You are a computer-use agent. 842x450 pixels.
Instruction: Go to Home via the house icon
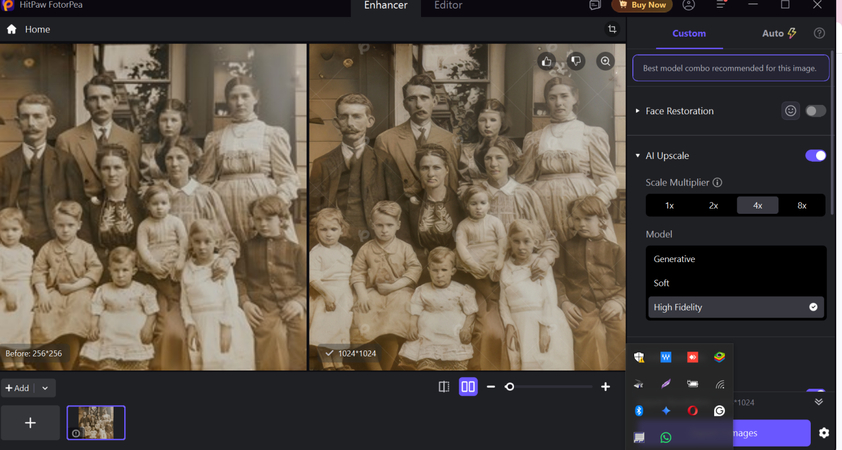coord(11,30)
